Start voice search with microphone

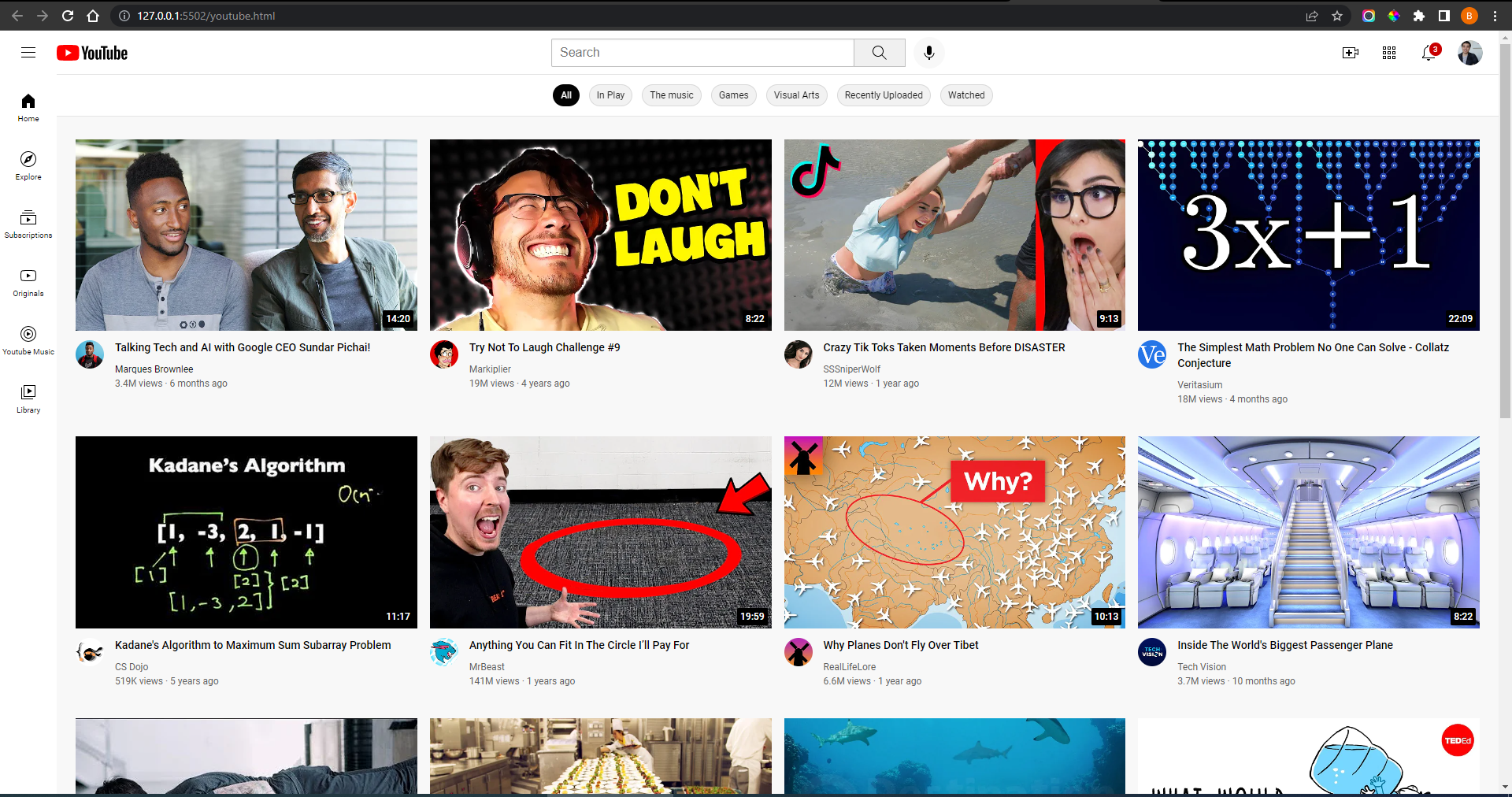[929, 53]
